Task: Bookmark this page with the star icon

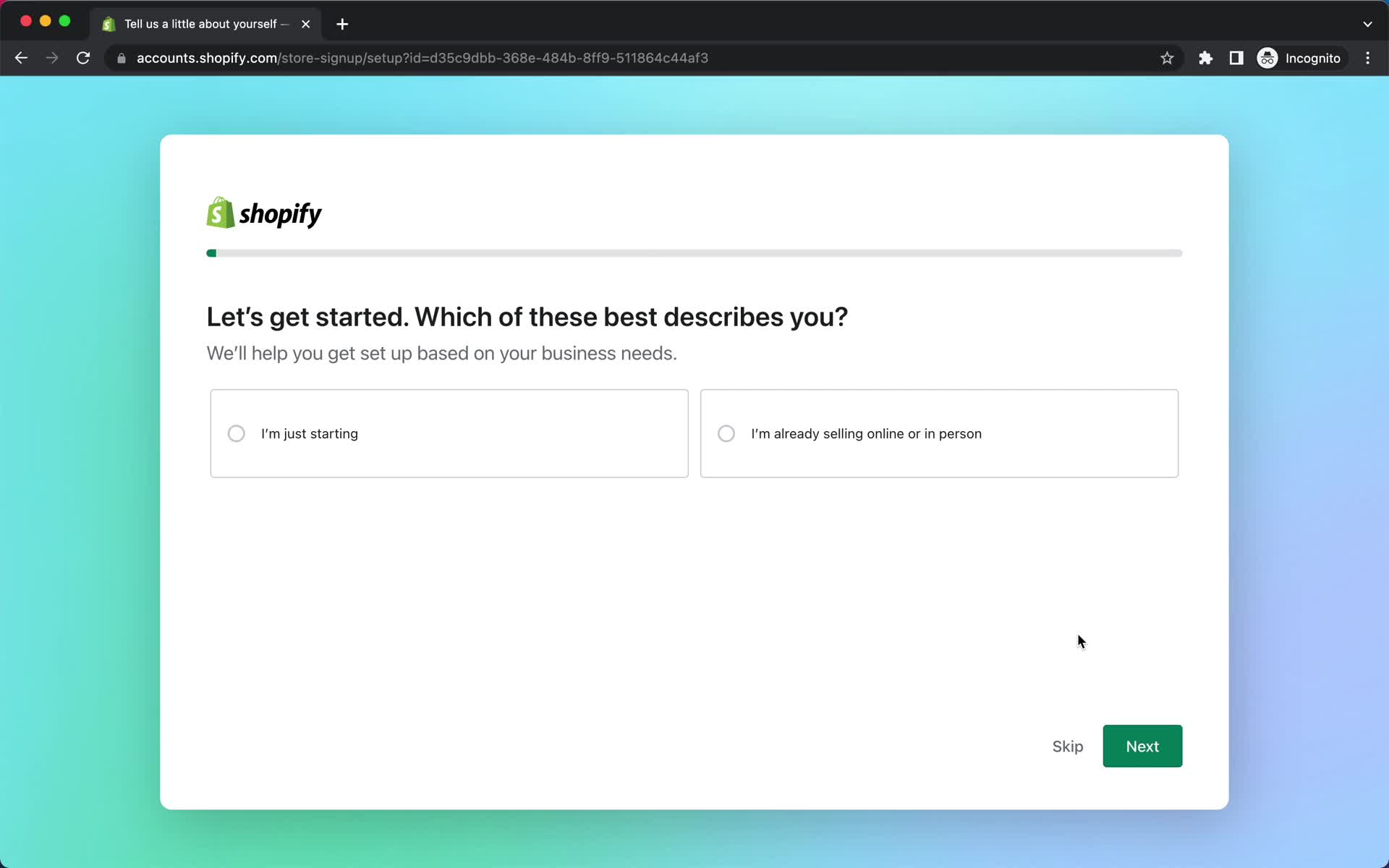Action: (x=1167, y=58)
